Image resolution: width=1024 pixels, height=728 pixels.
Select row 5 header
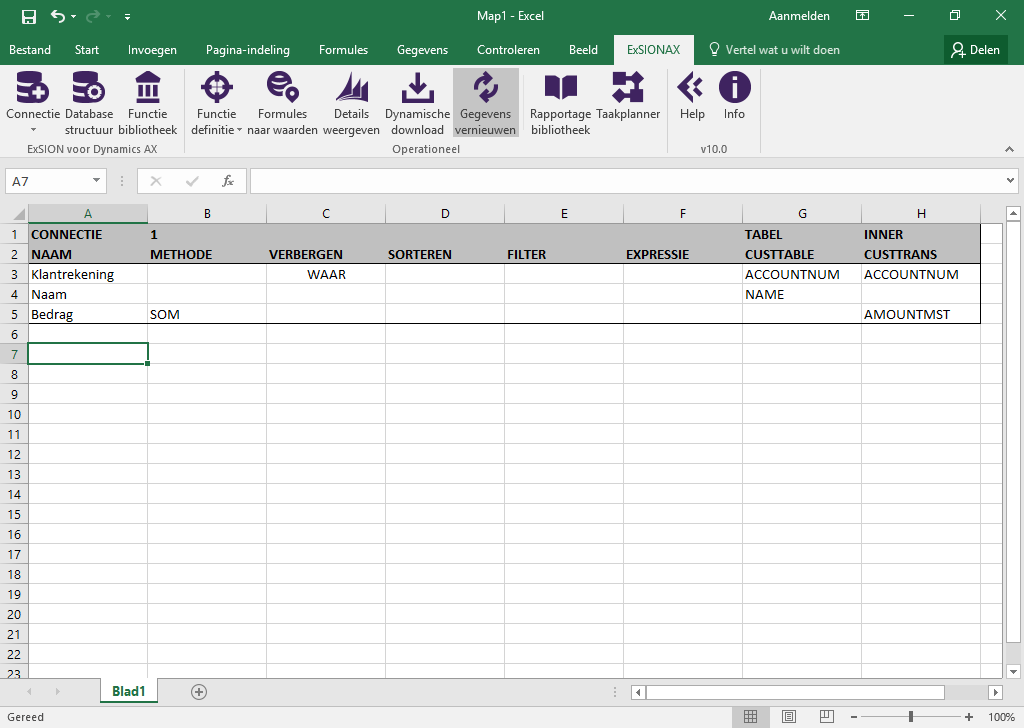point(14,314)
